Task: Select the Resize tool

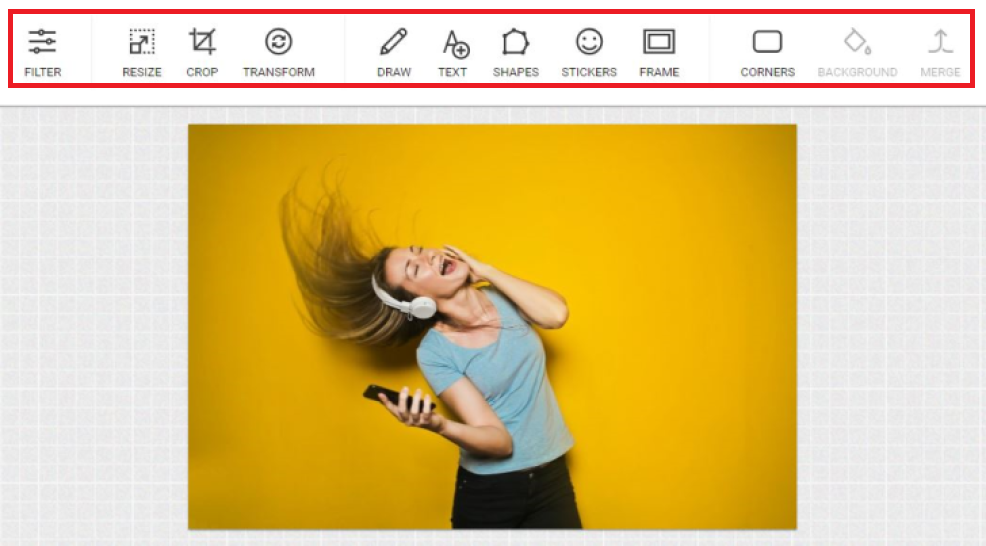Action: 141,53
